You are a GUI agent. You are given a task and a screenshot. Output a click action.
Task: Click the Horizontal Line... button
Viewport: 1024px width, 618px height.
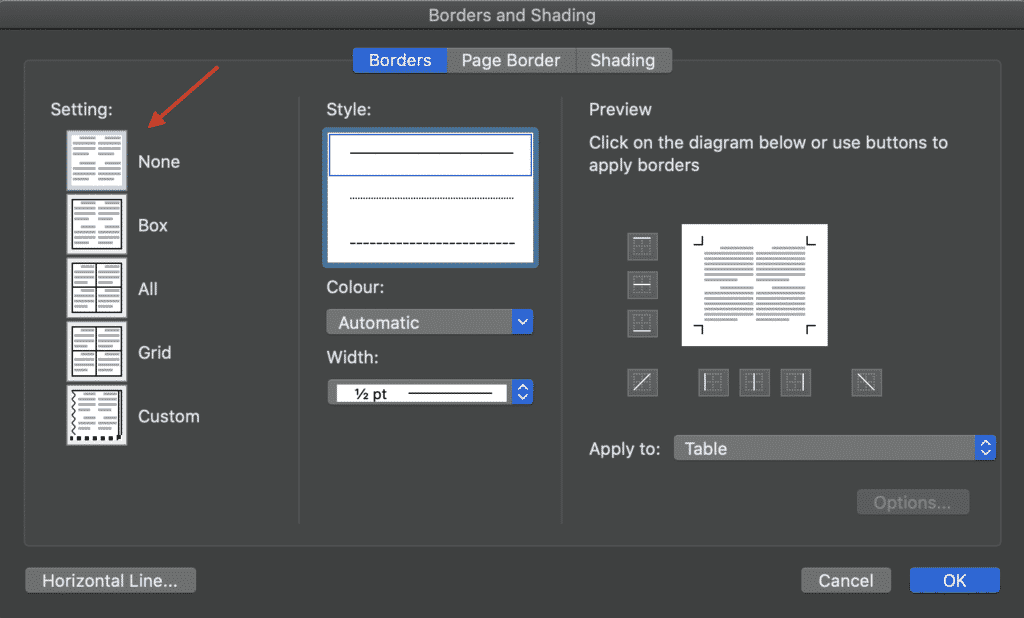[110, 580]
